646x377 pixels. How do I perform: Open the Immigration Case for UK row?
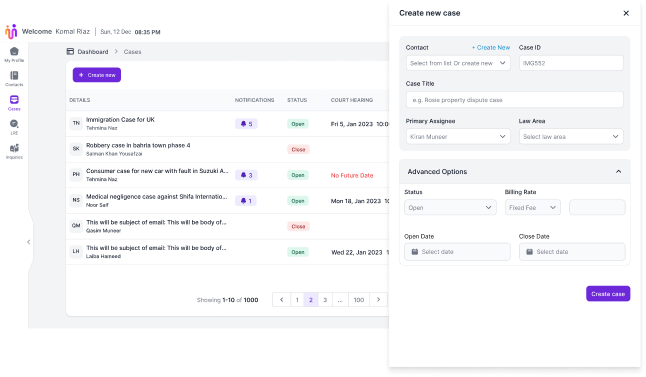pyautogui.click(x=227, y=123)
